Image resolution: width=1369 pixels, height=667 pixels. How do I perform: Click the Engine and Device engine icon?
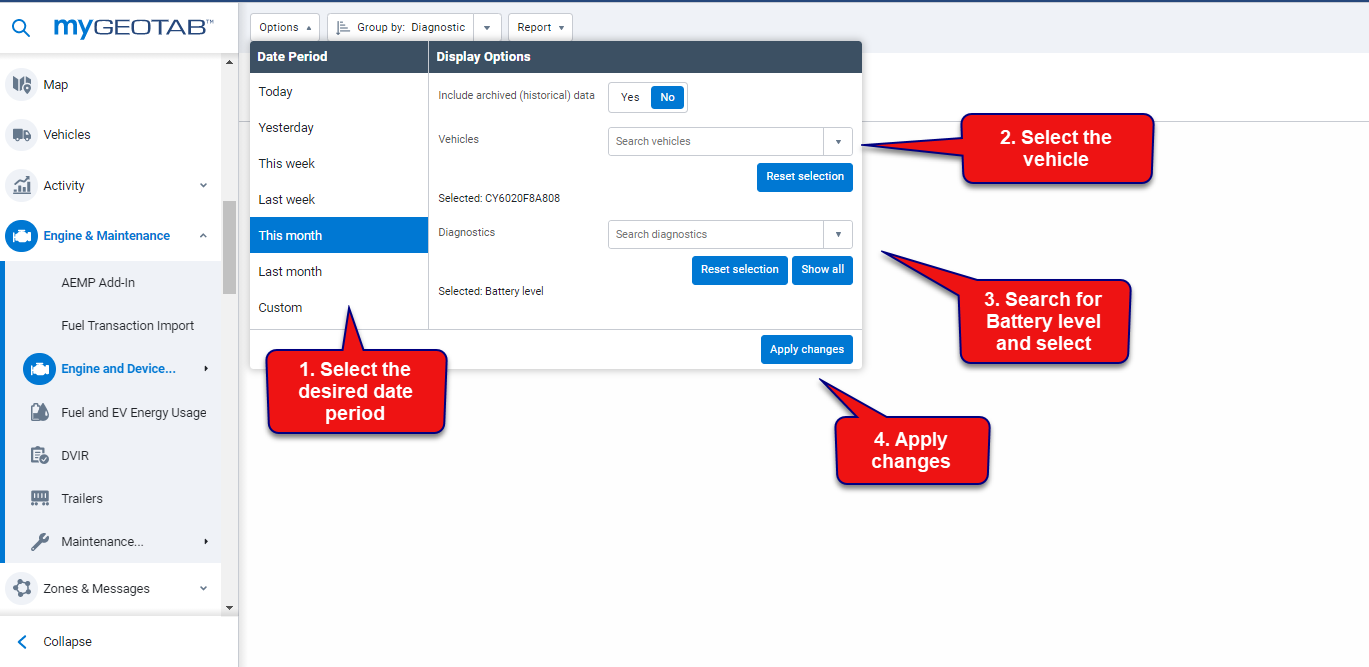pyautogui.click(x=39, y=369)
